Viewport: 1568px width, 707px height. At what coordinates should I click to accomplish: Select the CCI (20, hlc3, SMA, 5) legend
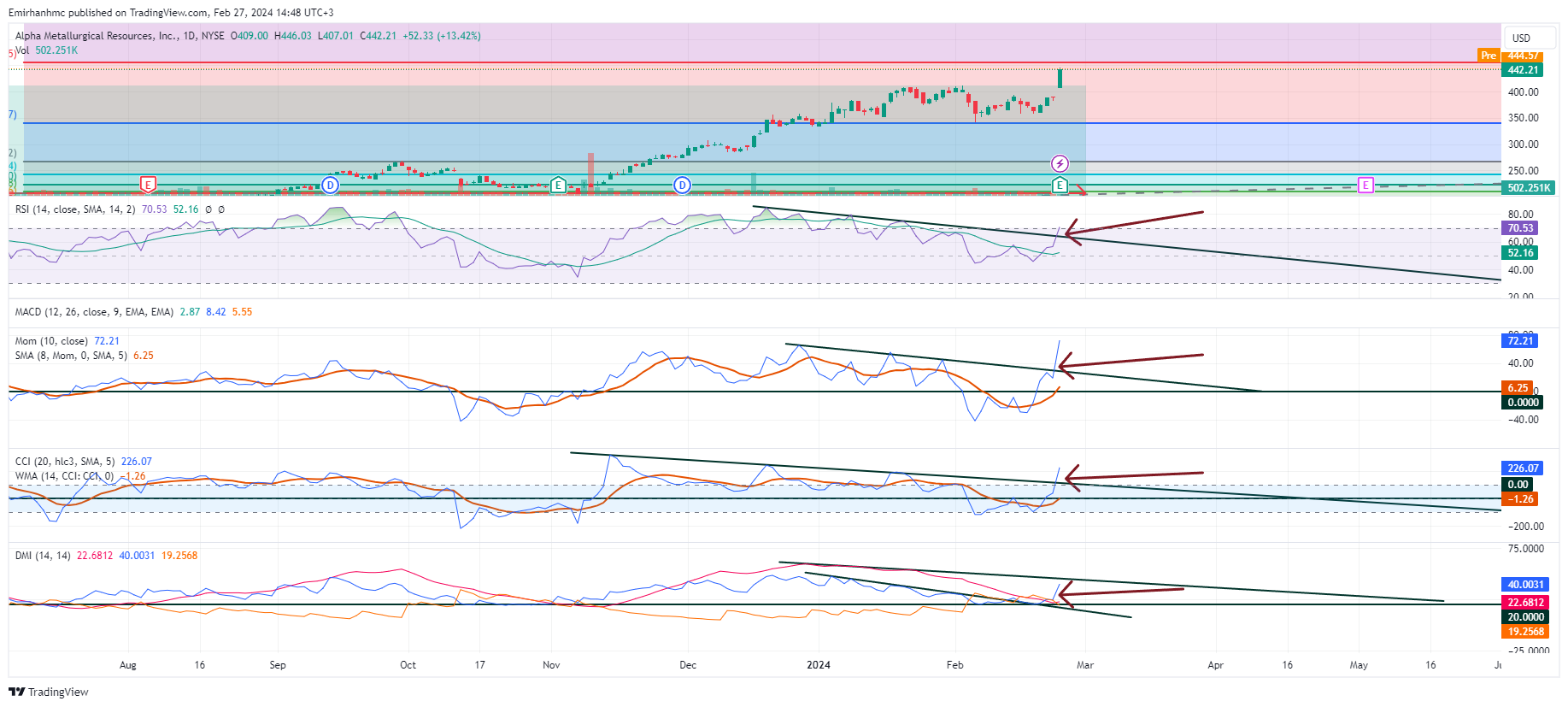(x=65, y=462)
